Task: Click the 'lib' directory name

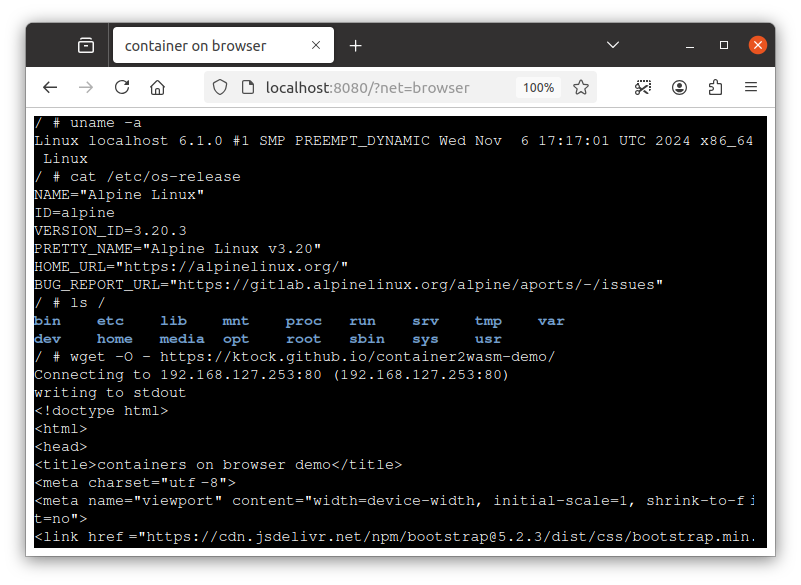Action: tap(173, 321)
